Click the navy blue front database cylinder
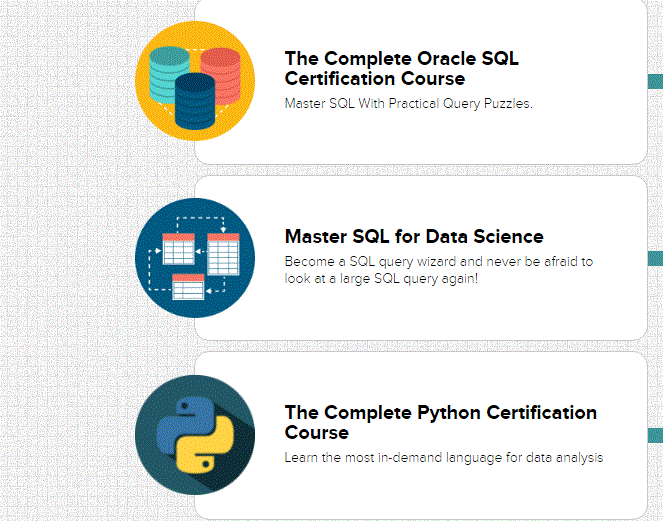The image size is (663, 521). (195, 101)
